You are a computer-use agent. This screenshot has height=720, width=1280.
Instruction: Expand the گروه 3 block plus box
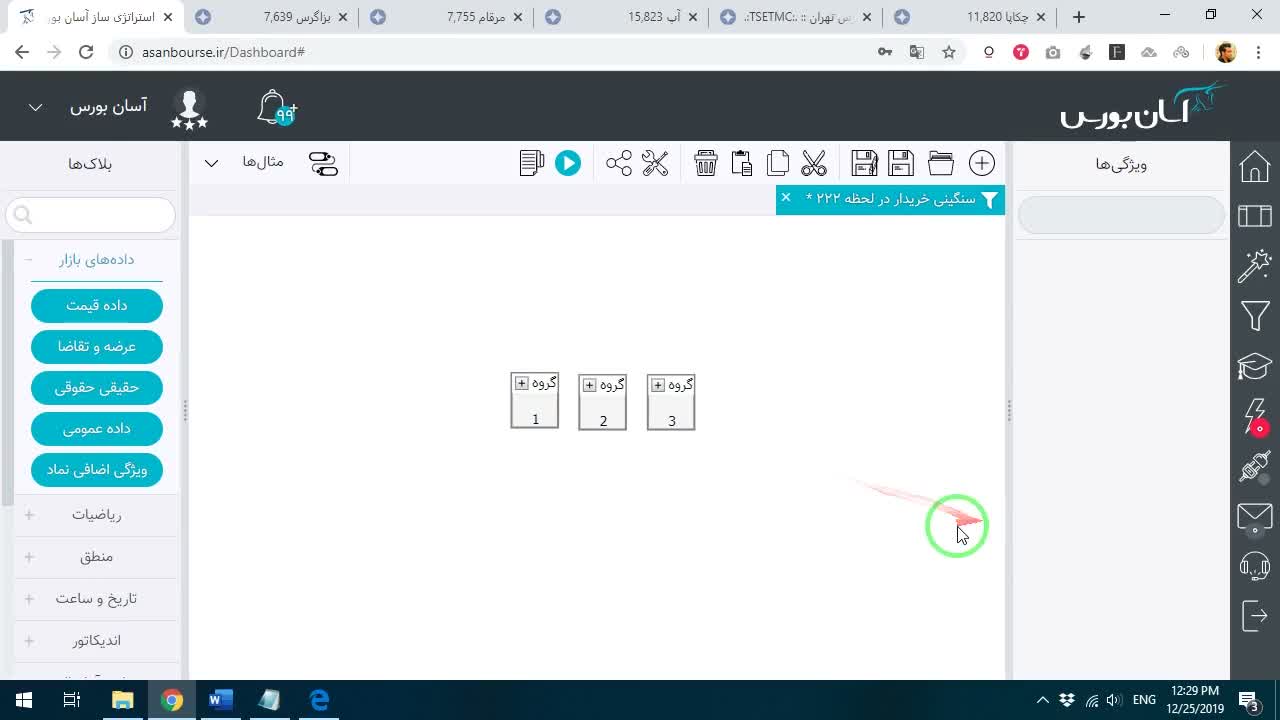point(658,385)
